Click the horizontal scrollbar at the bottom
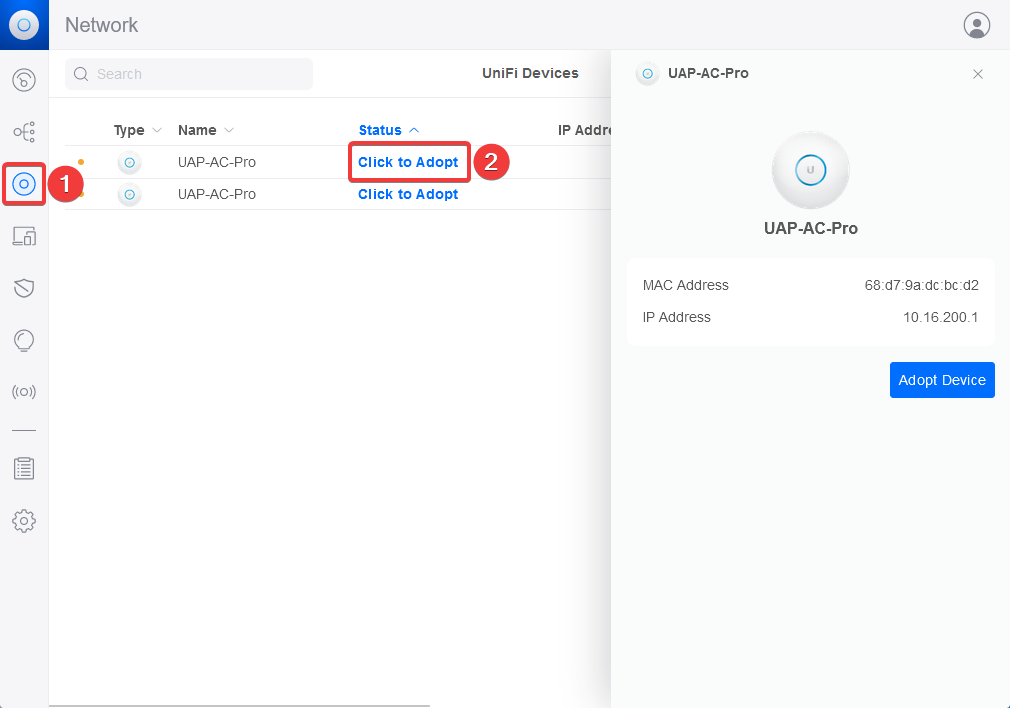This screenshot has width=1010, height=708. [240, 705]
